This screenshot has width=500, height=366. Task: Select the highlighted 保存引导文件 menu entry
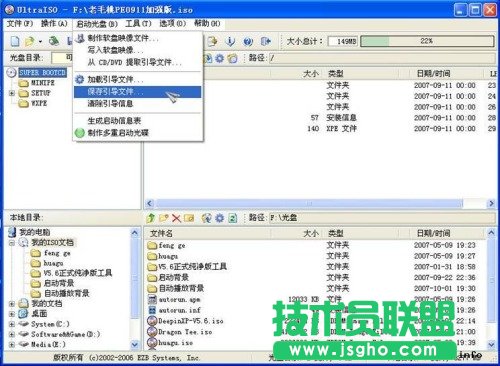pyautogui.click(x=138, y=92)
